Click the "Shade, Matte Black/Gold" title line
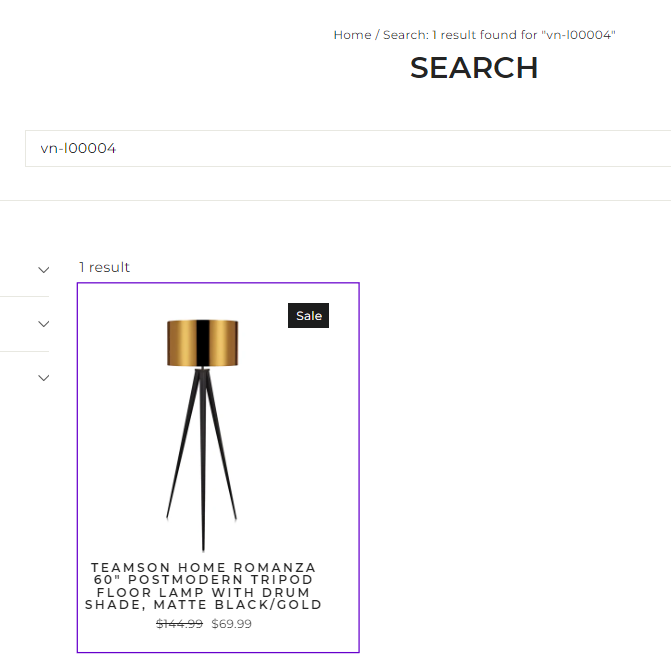This screenshot has width=671, height=662. (203, 605)
